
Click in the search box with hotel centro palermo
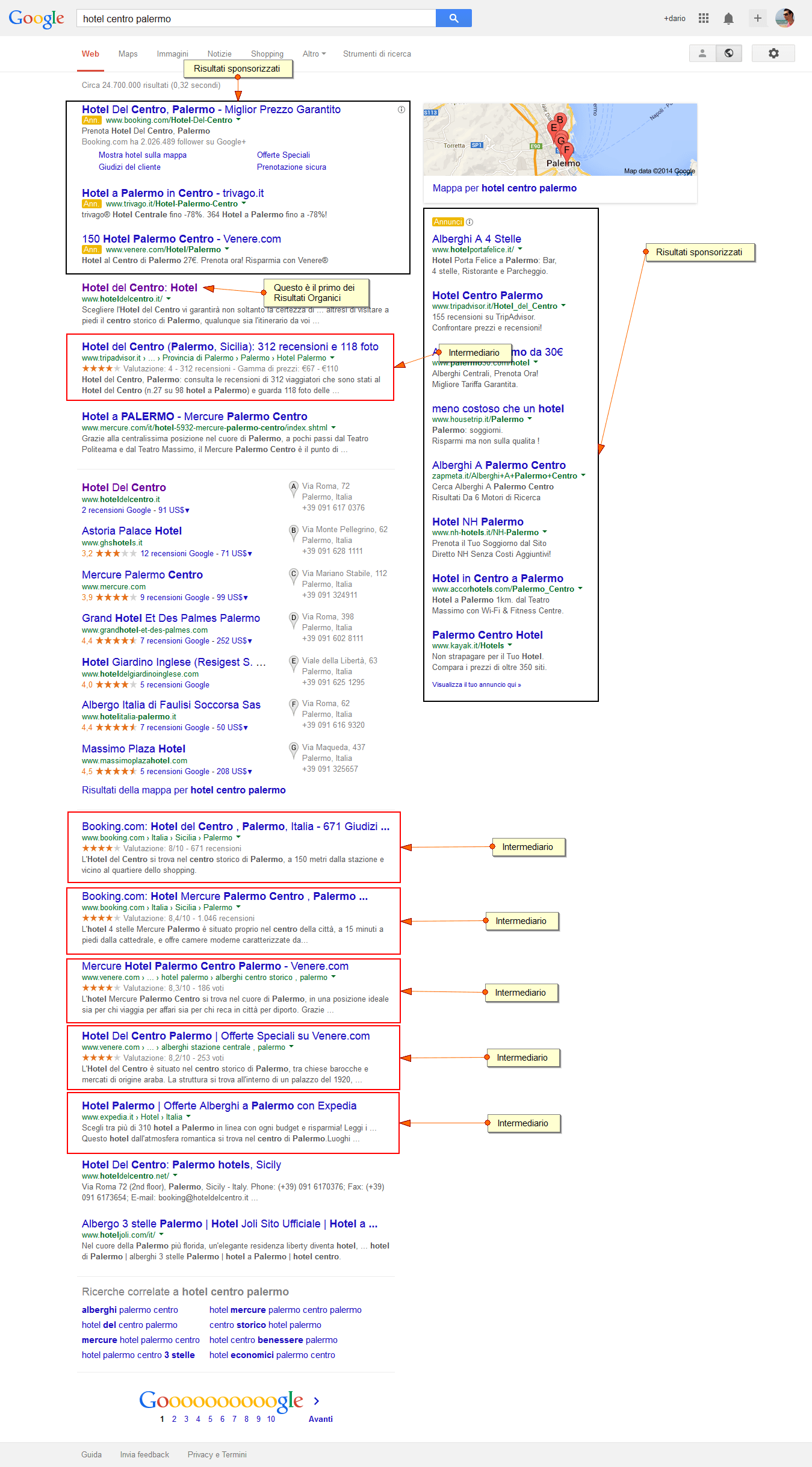pos(256,19)
